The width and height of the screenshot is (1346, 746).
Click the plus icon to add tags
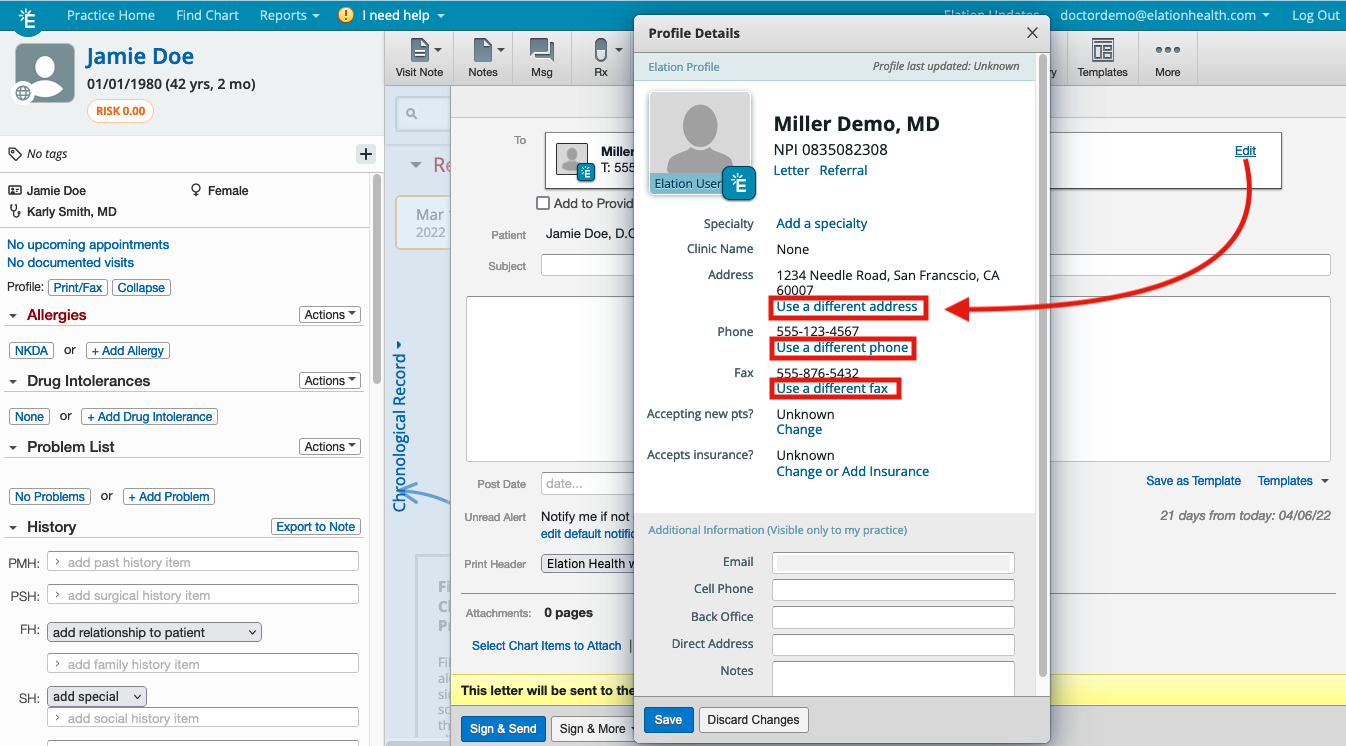pyautogui.click(x=365, y=154)
